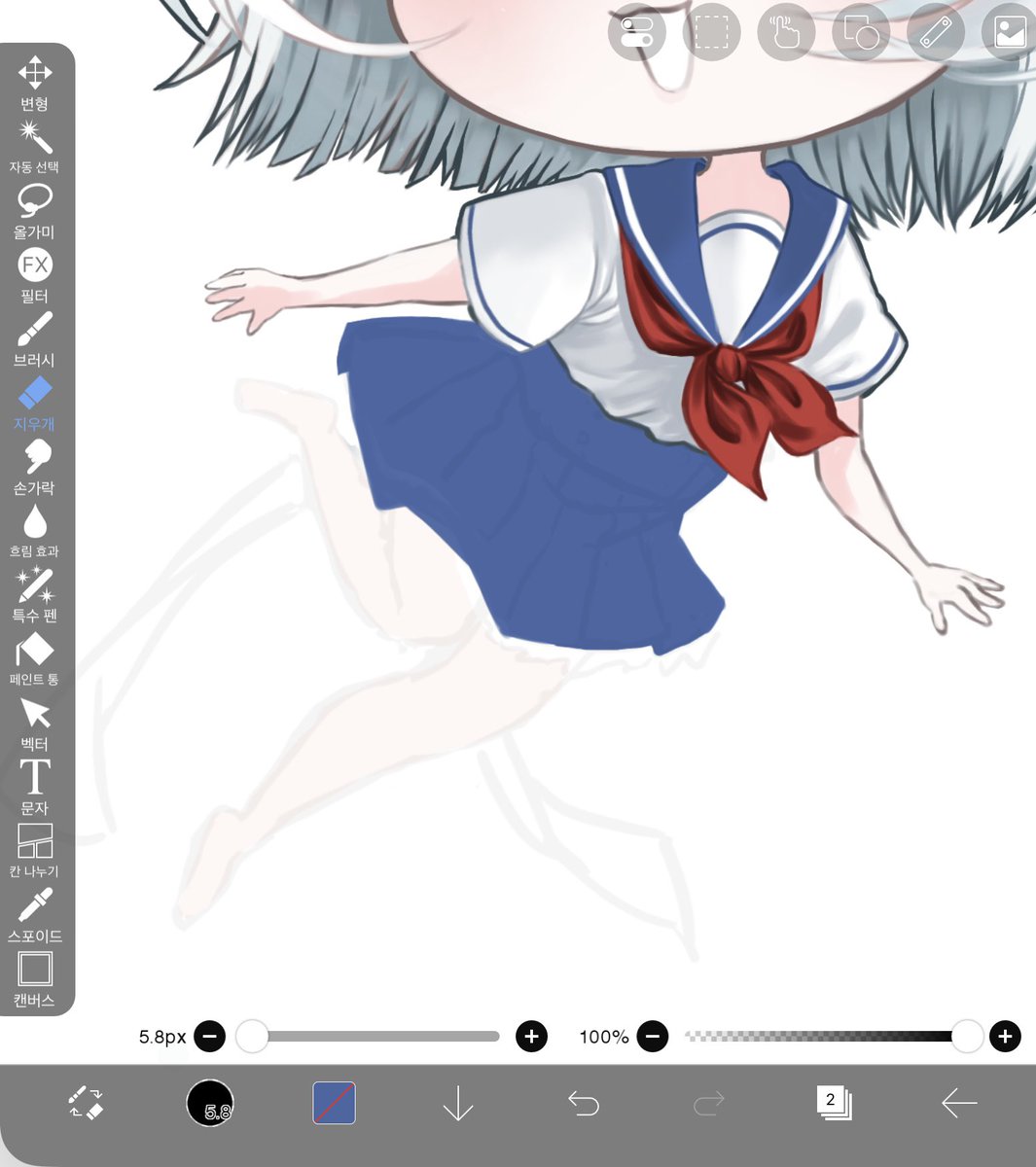This screenshot has width=1036, height=1167.
Task: Toggle the stabilizer hand button
Action: pos(786,32)
